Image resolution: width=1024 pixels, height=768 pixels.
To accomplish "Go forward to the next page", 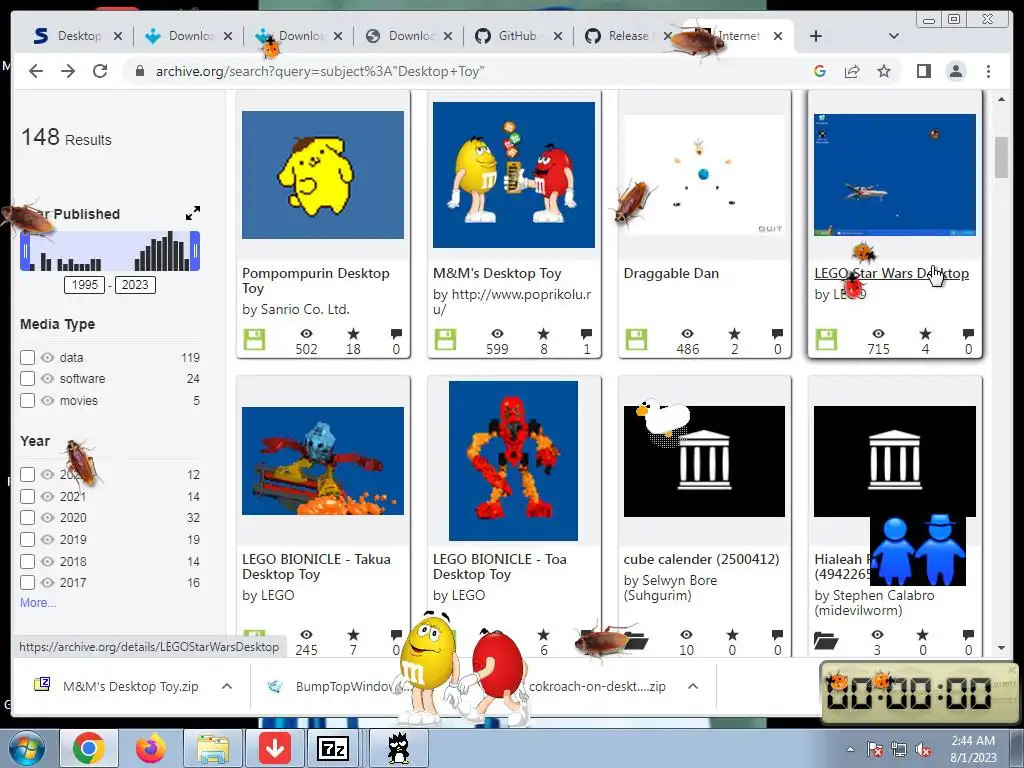I will (x=68, y=71).
